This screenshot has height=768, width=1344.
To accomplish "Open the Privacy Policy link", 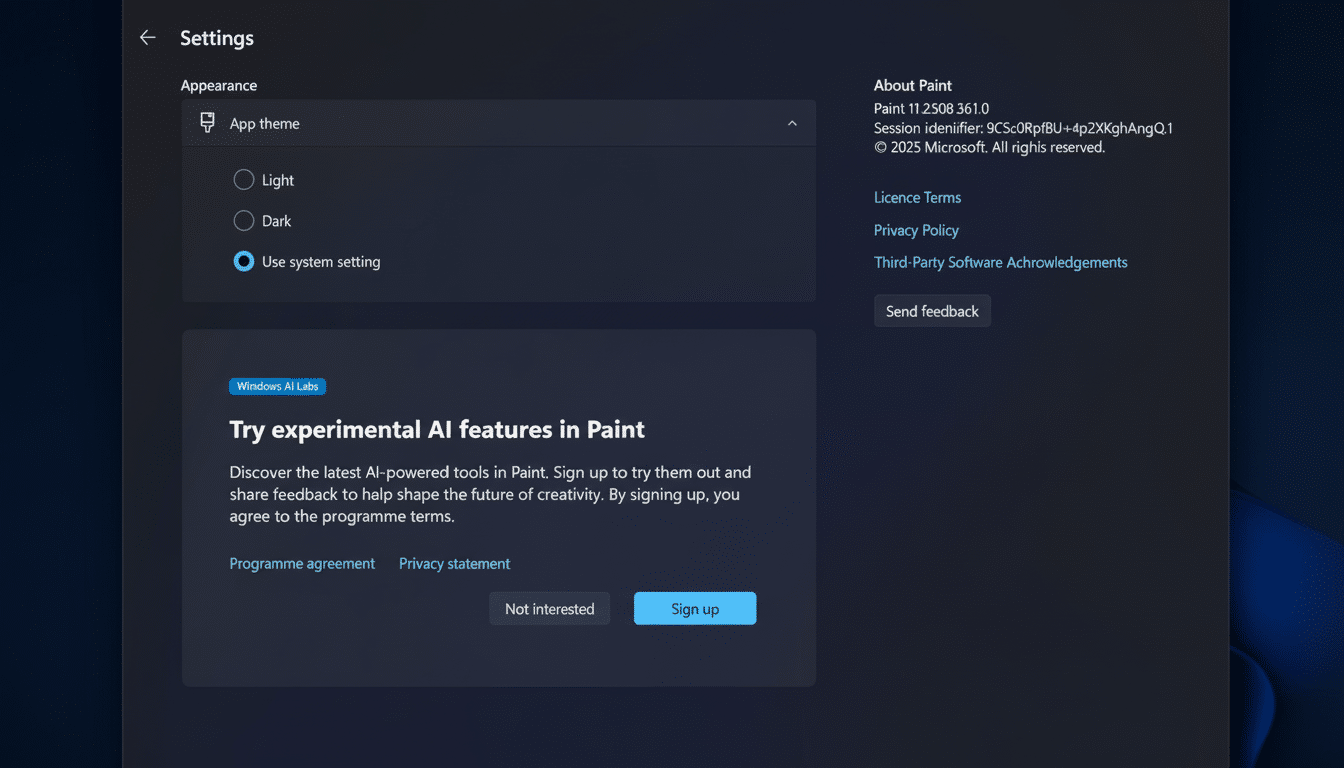I will [x=916, y=230].
